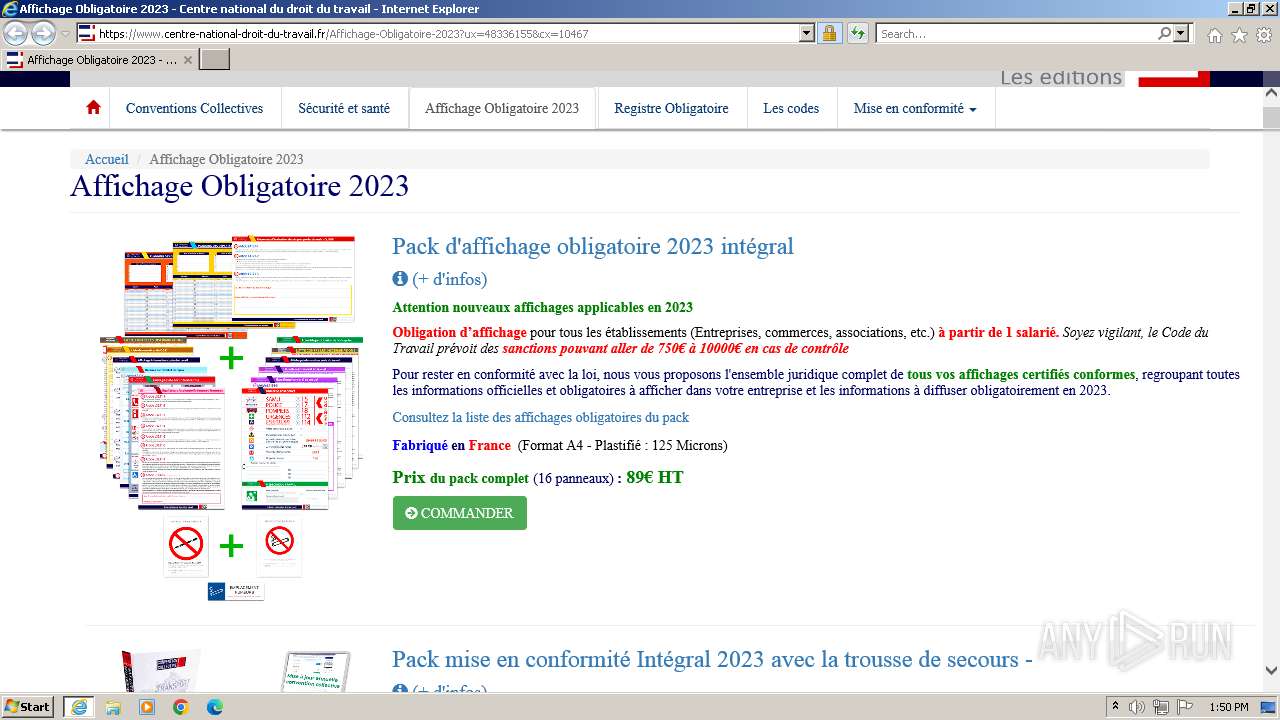The height and width of the screenshot is (720, 1280).
Task: Click the page scrollbar up arrow
Action: point(1271,93)
